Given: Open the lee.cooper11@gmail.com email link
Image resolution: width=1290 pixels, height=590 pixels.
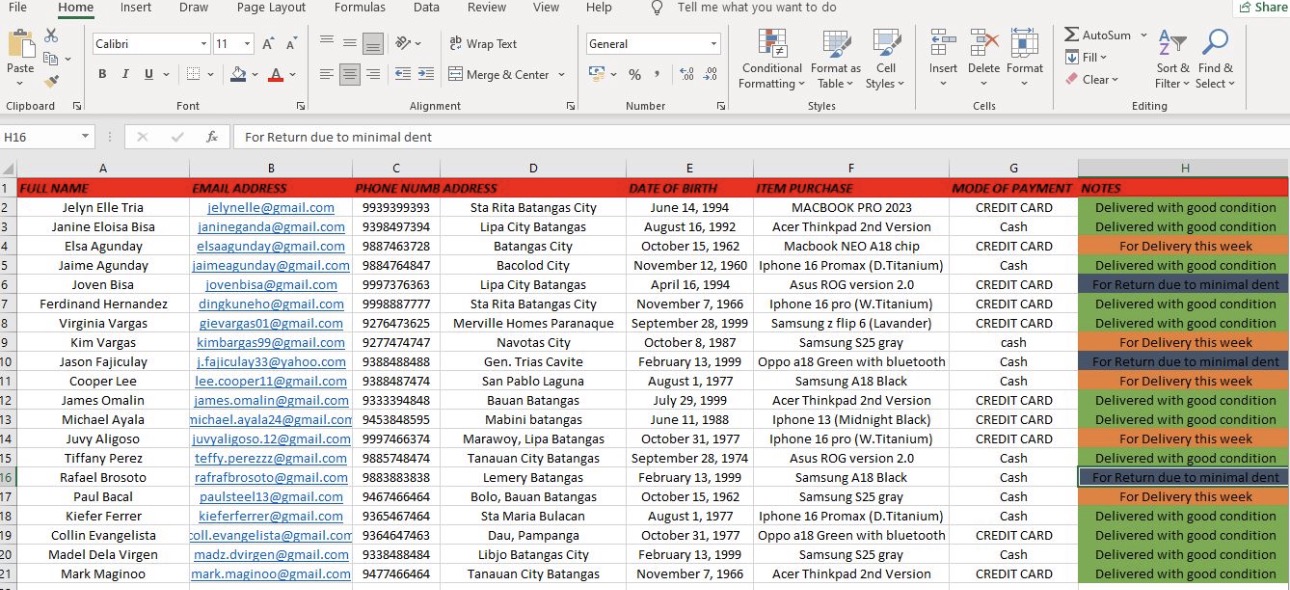Looking at the screenshot, I should point(271,381).
